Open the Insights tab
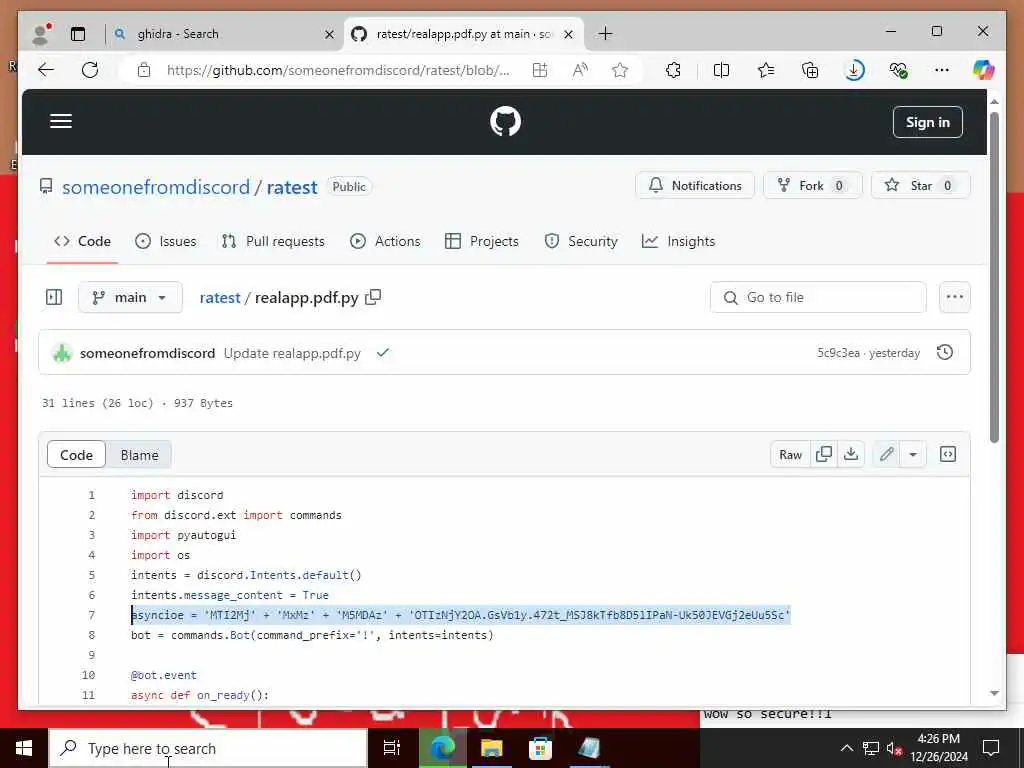1024x768 pixels. pyautogui.click(x=679, y=241)
